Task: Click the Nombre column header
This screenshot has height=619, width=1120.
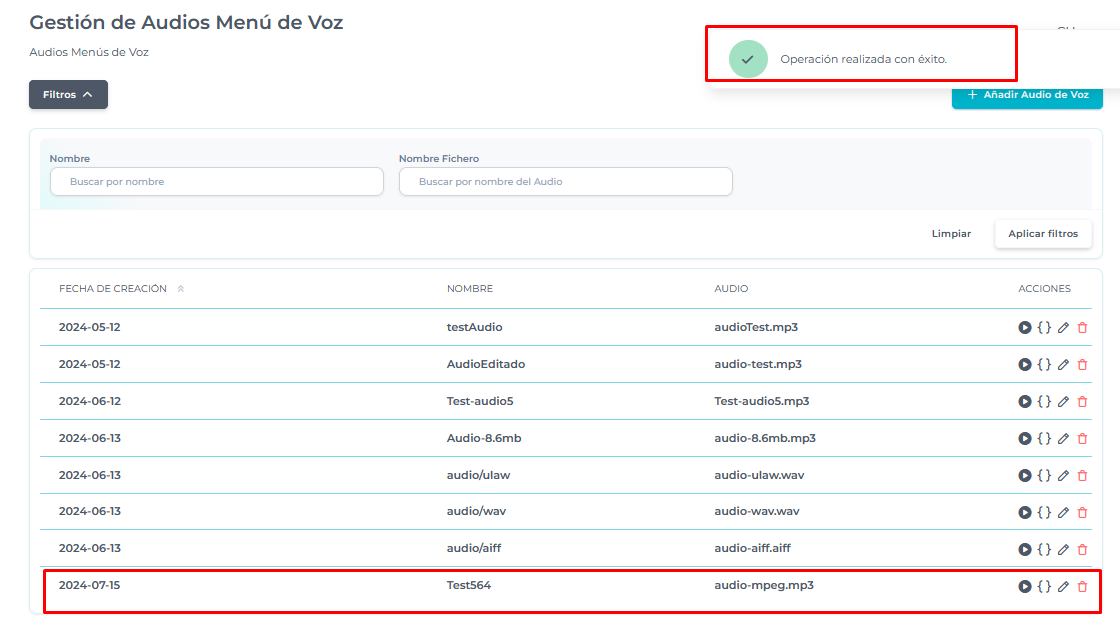Action: pos(470,289)
